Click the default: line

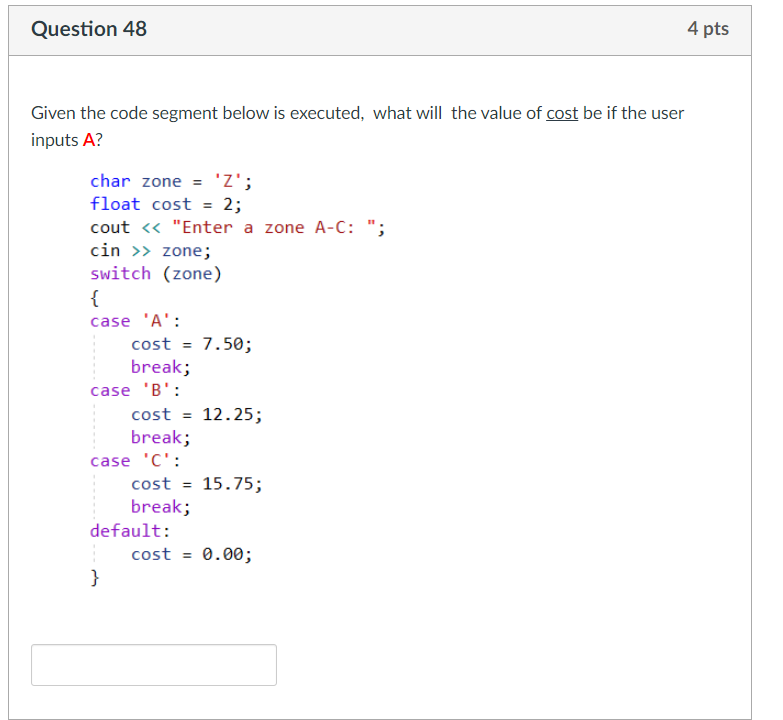(x=130, y=531)
